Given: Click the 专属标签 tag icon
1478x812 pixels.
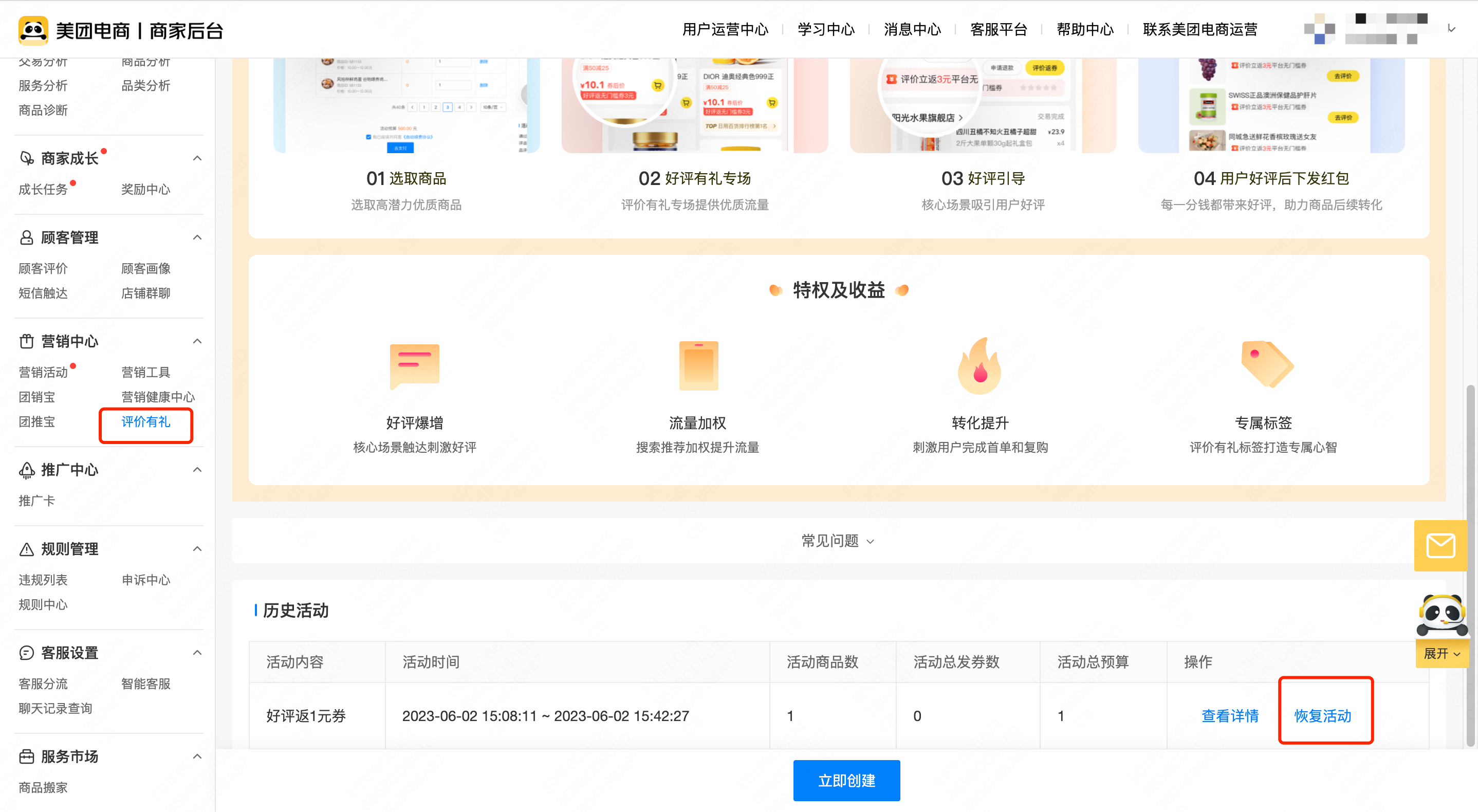Looking at the screenshot, I should click(1266, 364).
